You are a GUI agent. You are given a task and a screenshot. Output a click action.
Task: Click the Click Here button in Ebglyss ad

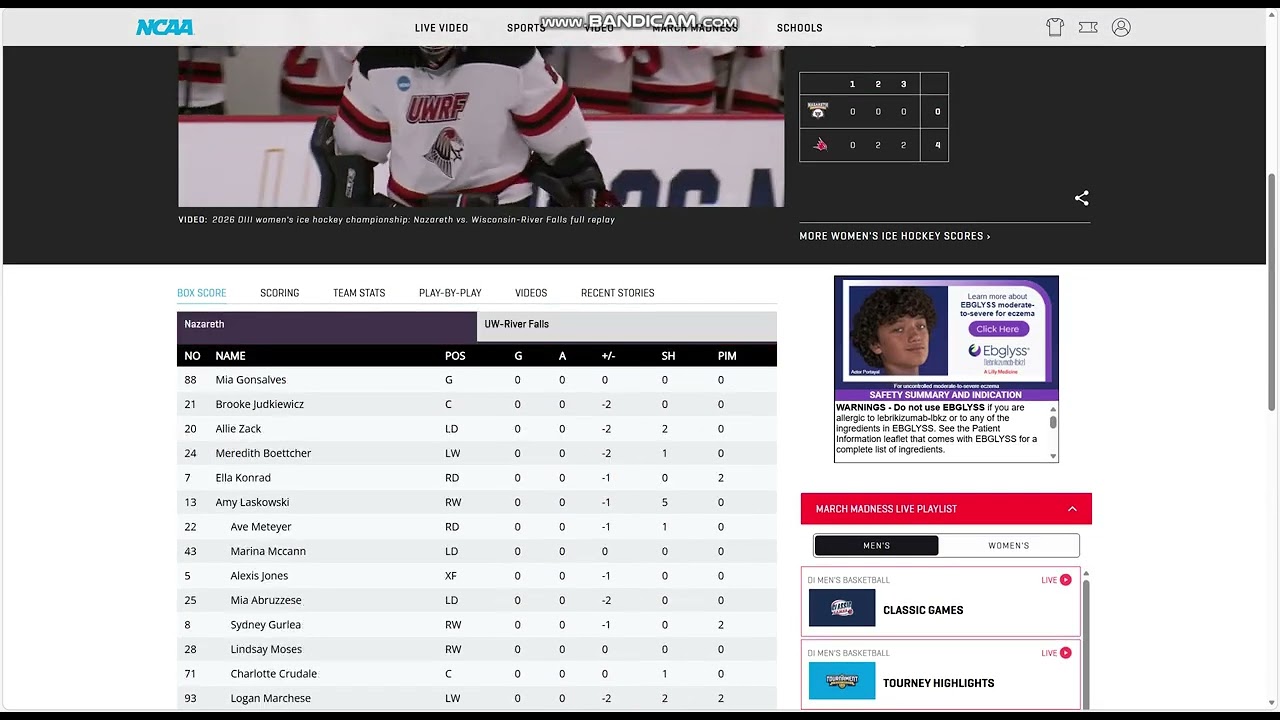[x=997, y=329]
